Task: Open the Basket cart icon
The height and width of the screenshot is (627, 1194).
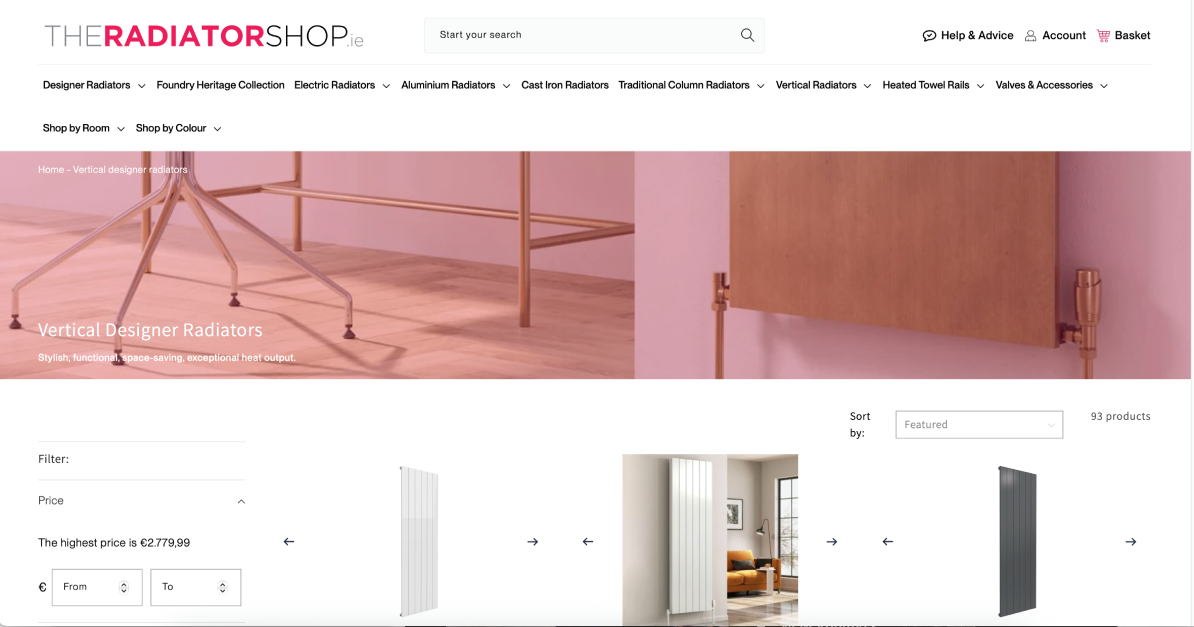Action: (1103, 35)
